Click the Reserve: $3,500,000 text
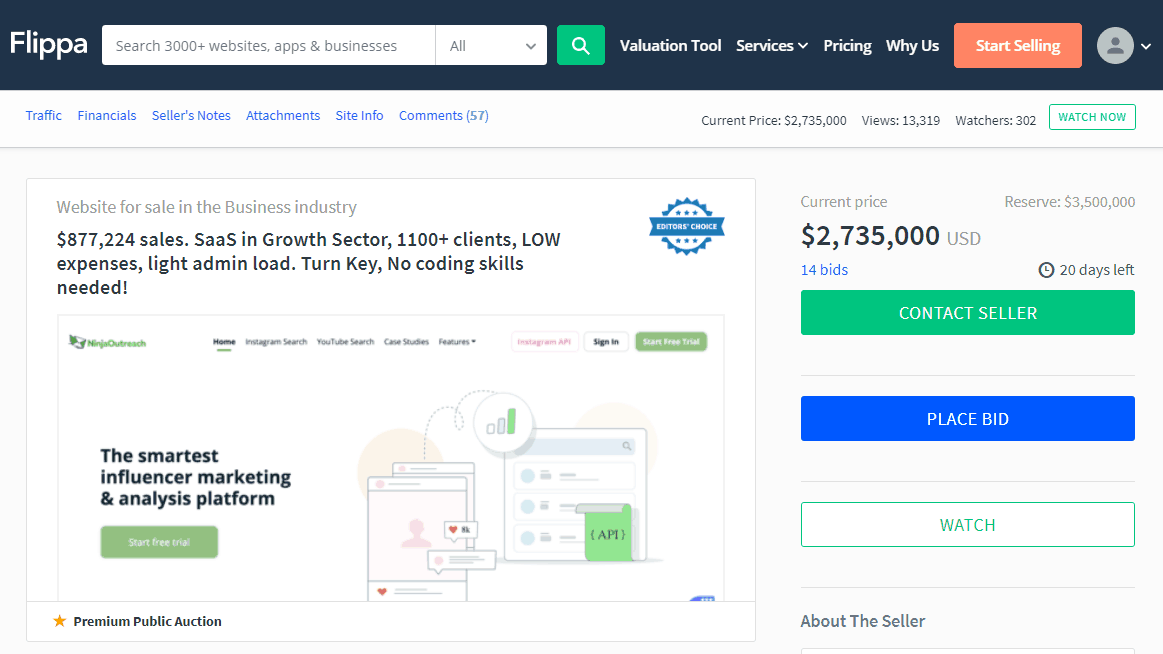This screenshot has height=654, width=1163. (1070, 202)
